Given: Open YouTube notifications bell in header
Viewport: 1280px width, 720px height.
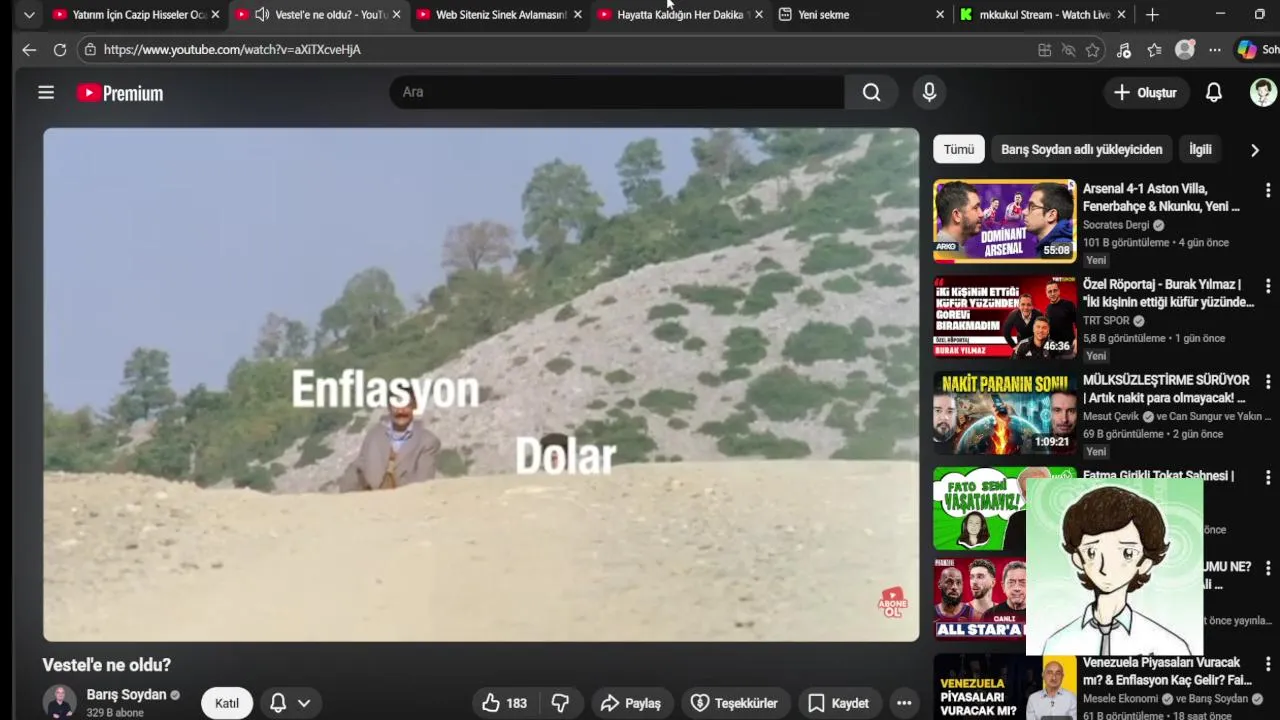Looking at the screenshot, I should coord(1214,92).
